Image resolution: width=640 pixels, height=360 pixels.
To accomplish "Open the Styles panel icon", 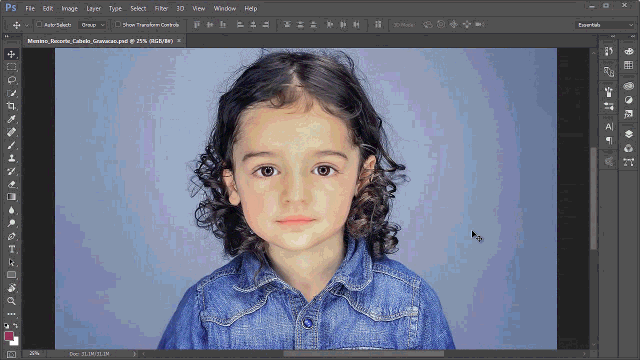I will 629,114.
